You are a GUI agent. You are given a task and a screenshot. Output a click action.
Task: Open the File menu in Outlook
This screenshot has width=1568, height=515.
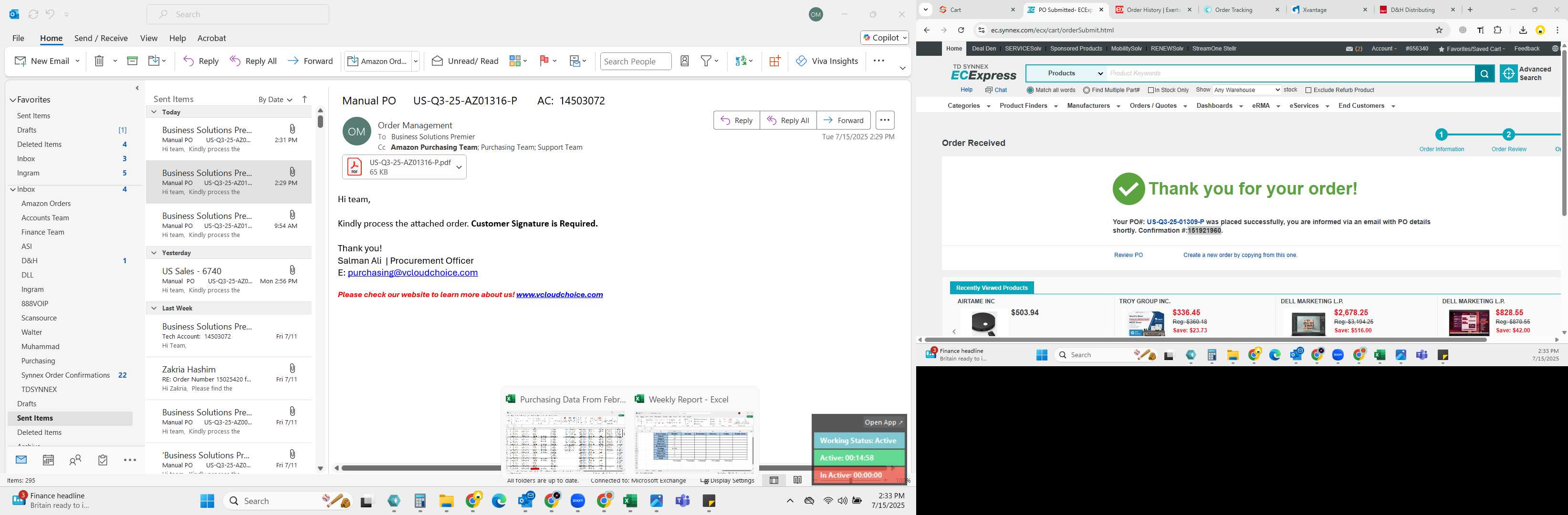click(18, 38)
